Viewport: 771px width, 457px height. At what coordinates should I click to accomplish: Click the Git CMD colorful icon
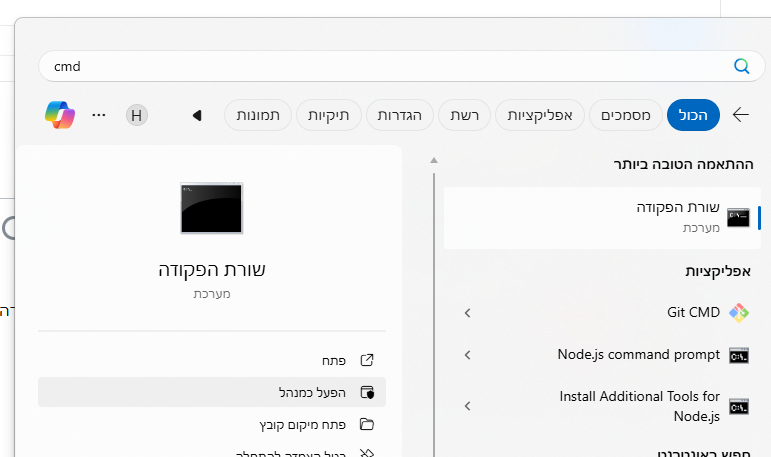739,312
